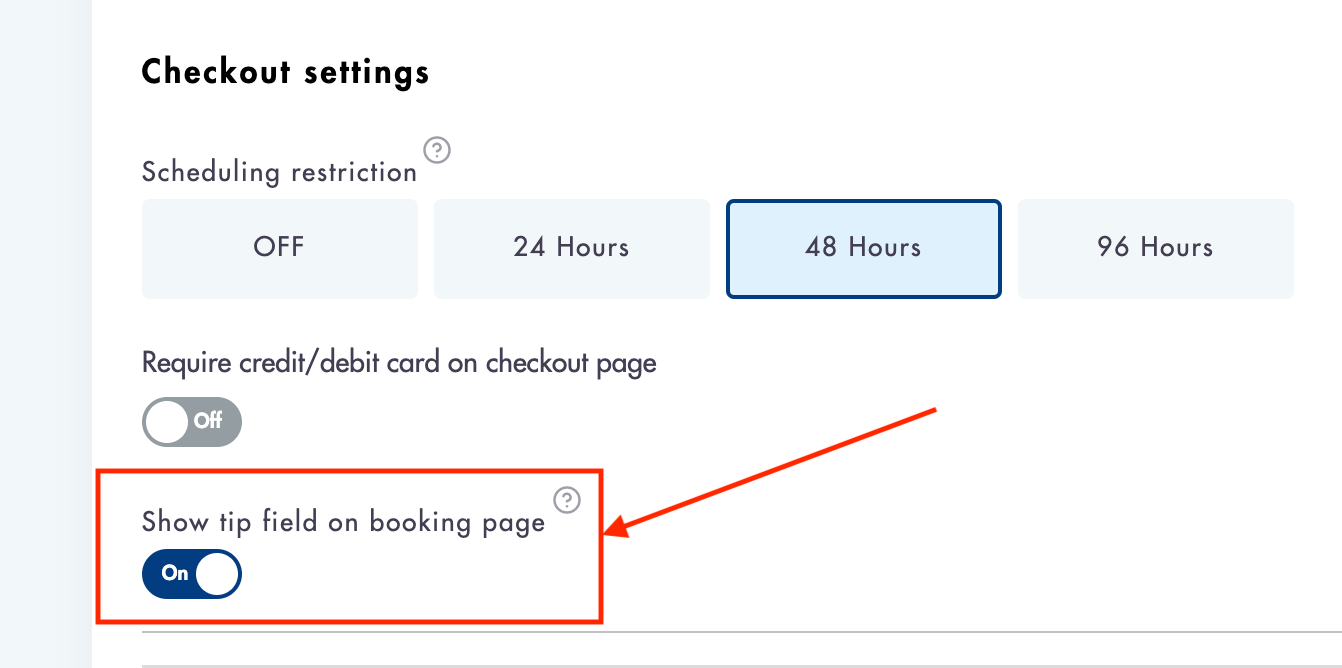Click the grey knob of the card toggle
The image size is (1342, 668).
point(167,422)
